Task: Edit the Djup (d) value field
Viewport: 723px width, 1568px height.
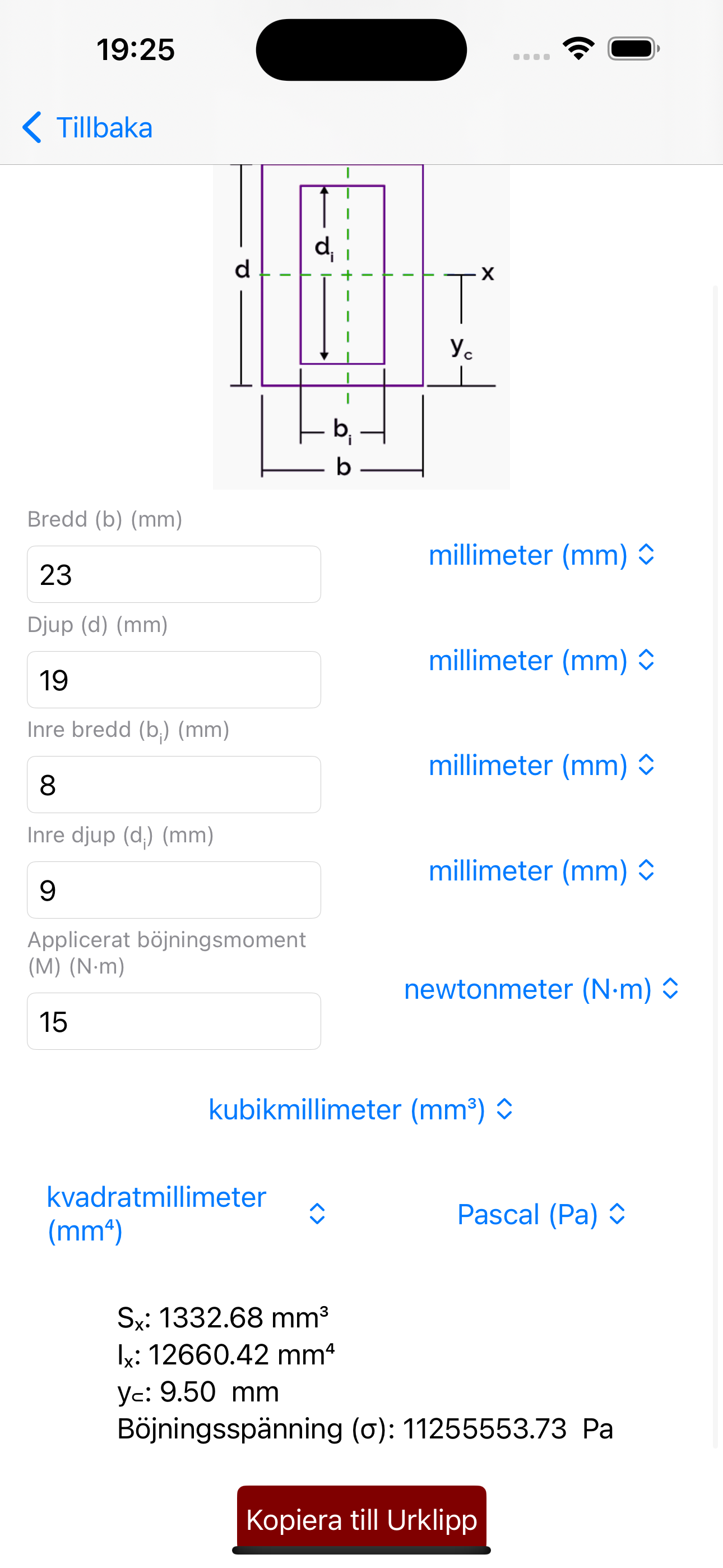Action: pyautogui.click(x=174, y=679)
